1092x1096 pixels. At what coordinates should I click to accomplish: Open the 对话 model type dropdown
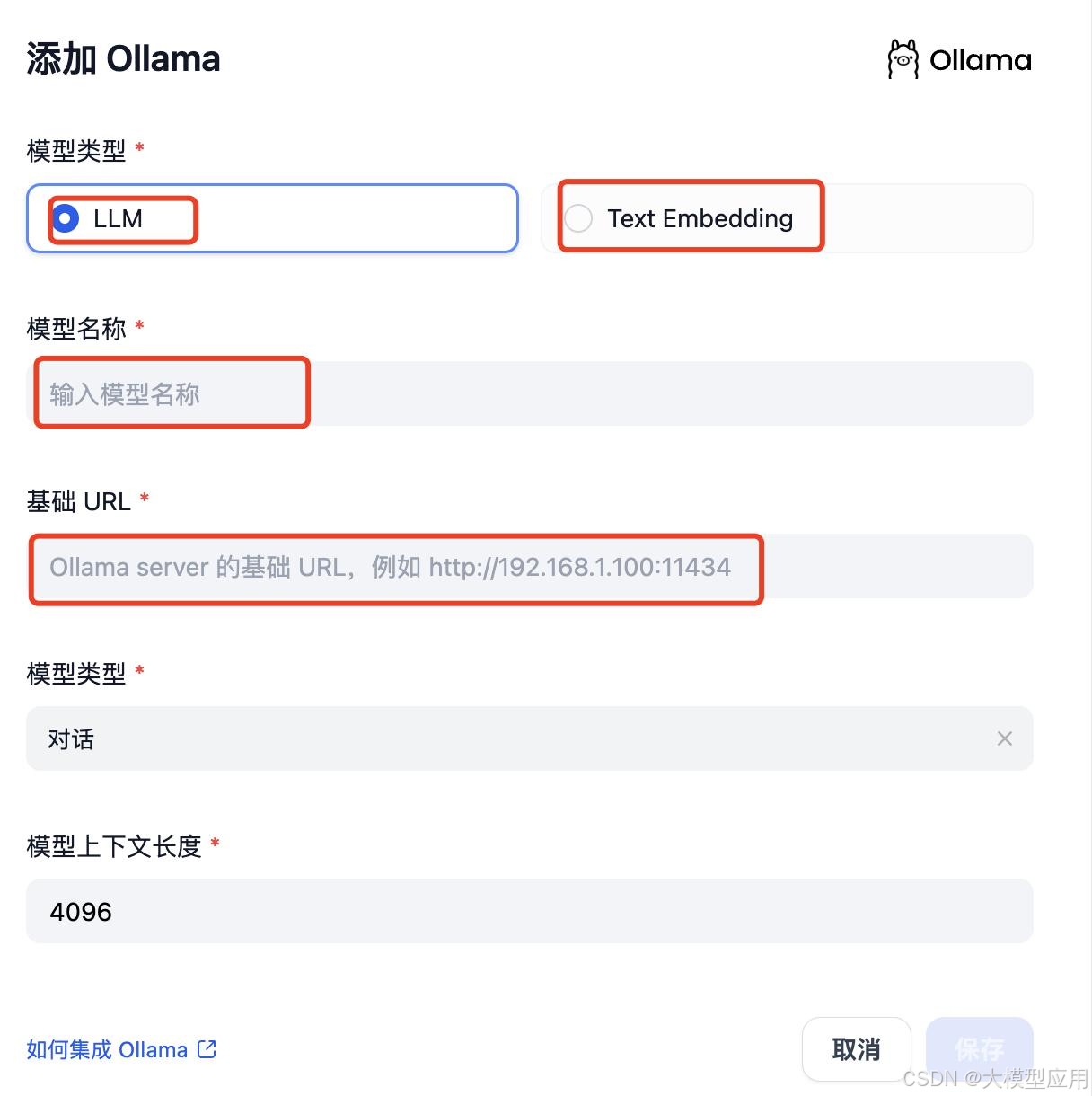click(x=530, y=738)
